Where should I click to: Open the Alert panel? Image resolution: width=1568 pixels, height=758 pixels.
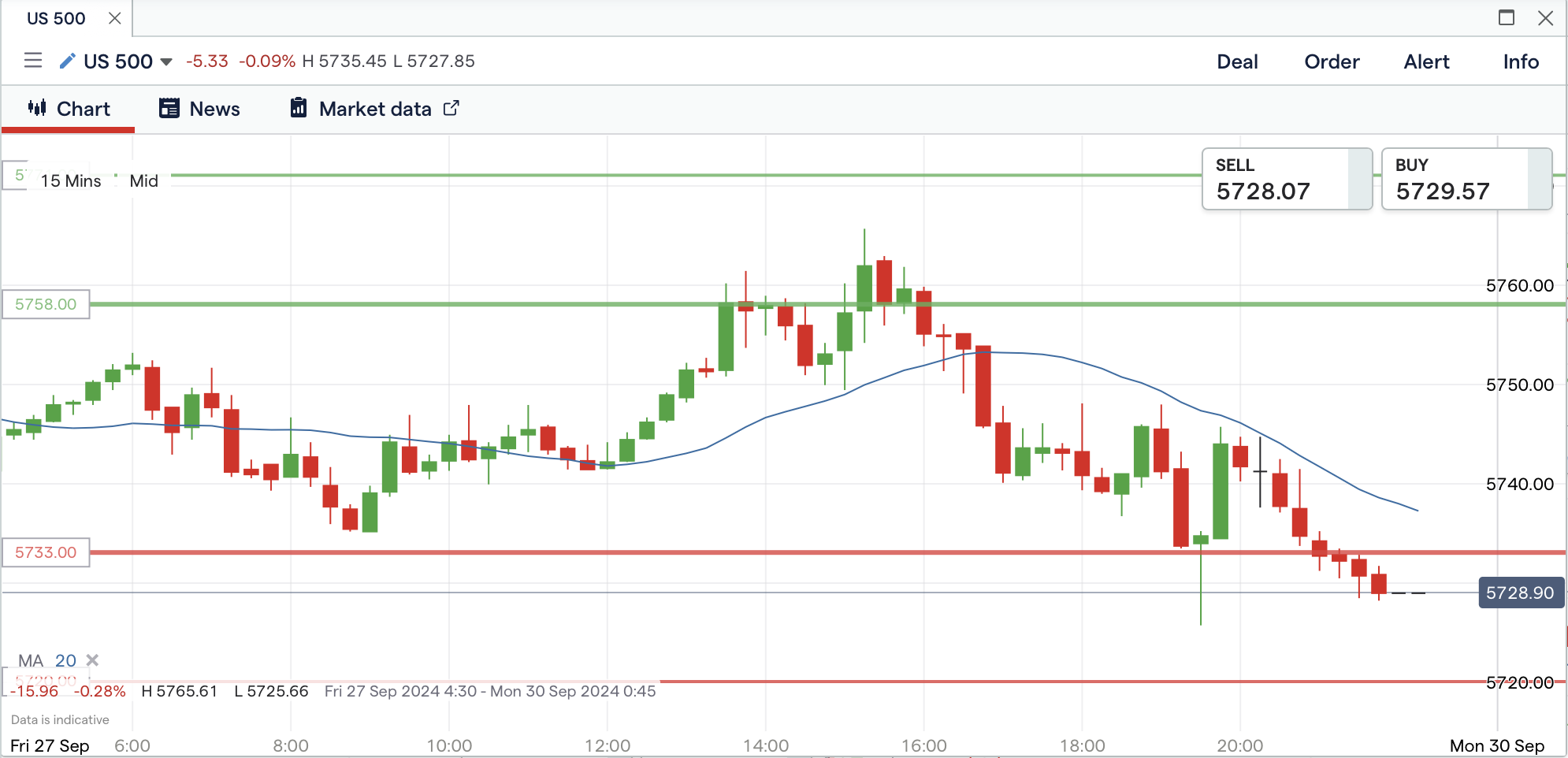click(x=1426, y=61)
